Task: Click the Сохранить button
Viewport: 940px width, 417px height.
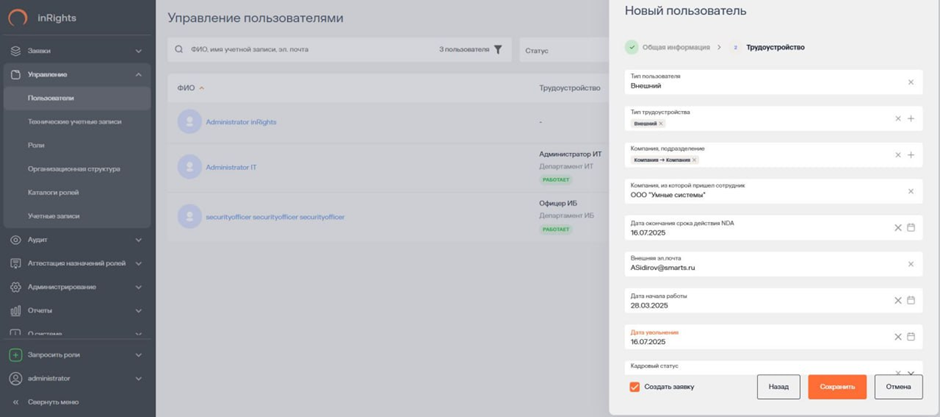Action: (837, 387)
